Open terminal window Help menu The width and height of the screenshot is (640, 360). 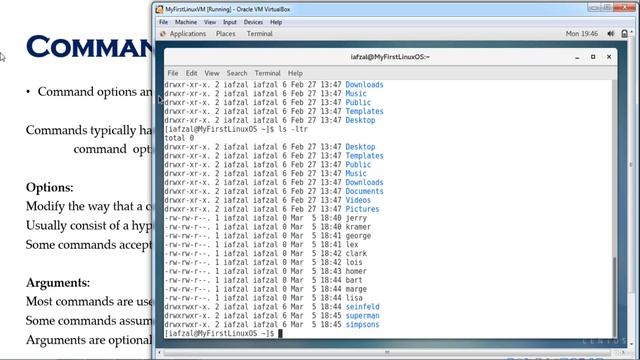pyautogui.click(x=295, y=73)
